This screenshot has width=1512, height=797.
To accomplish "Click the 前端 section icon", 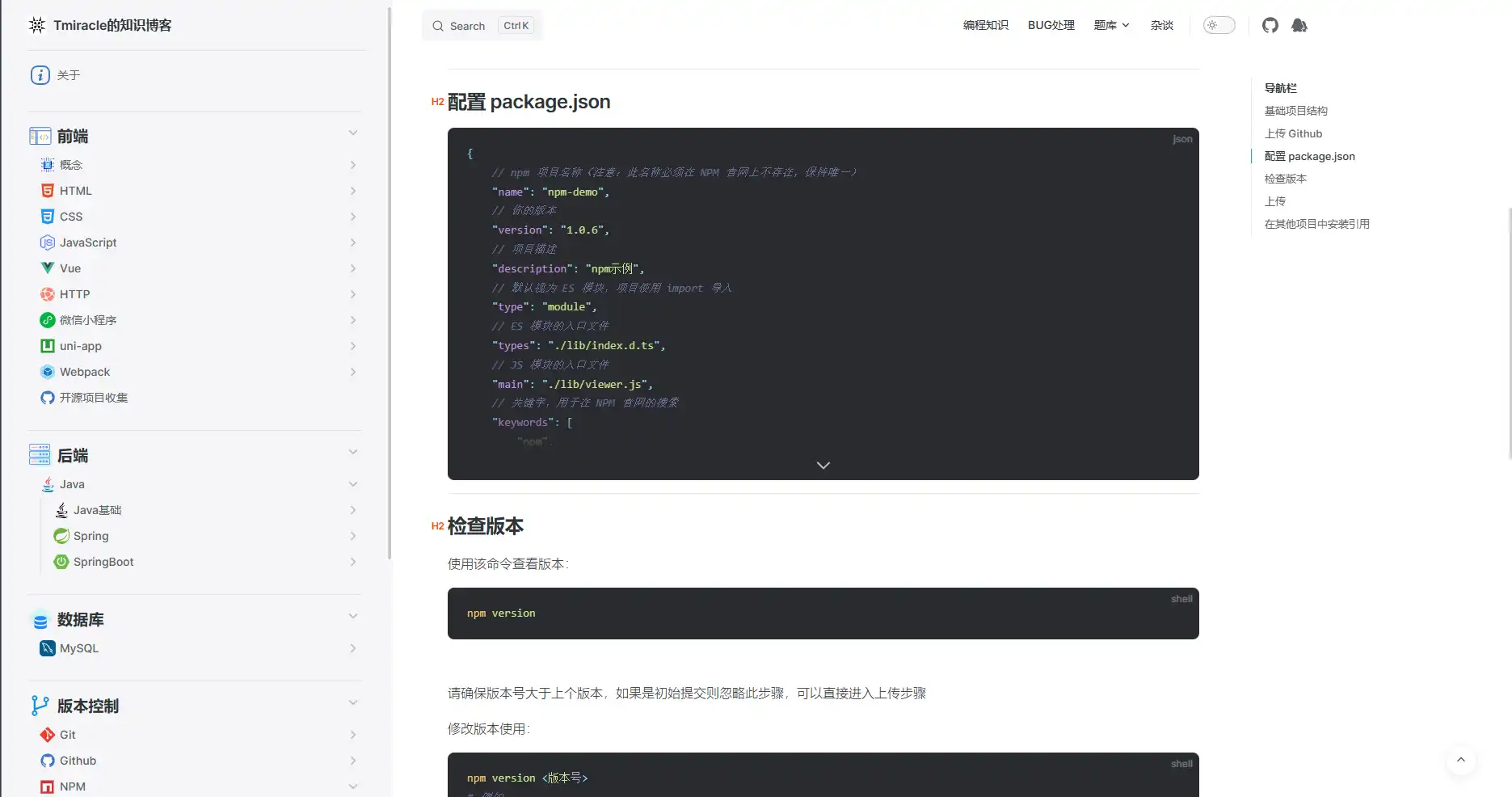I will coord(40,137).
